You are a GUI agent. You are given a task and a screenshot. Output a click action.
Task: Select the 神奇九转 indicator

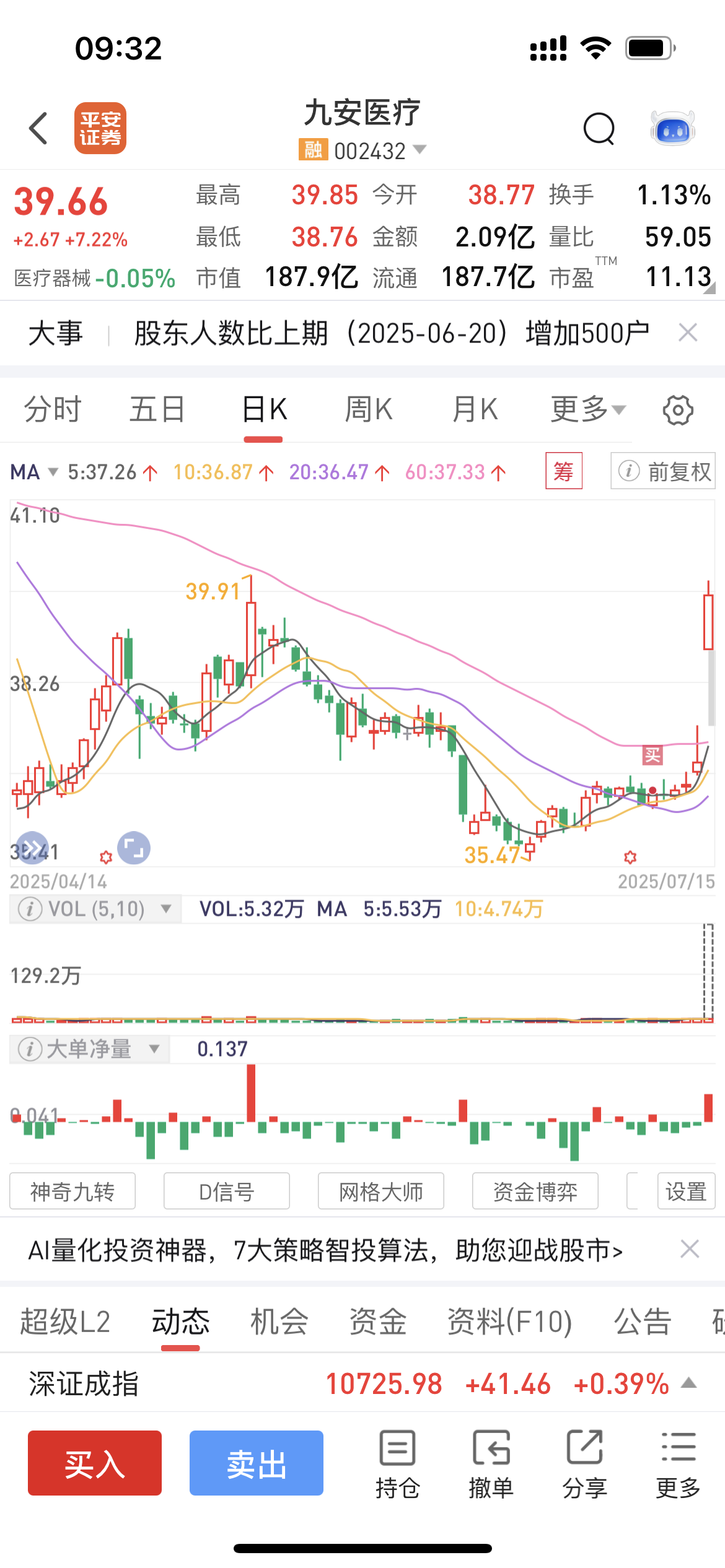tap(72, 1191)
